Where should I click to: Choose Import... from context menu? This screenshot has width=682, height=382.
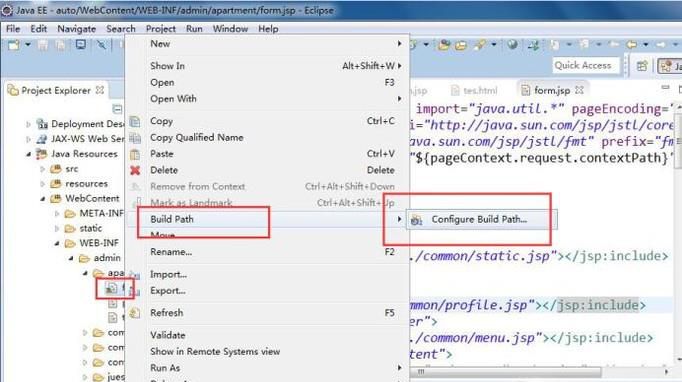267,275
